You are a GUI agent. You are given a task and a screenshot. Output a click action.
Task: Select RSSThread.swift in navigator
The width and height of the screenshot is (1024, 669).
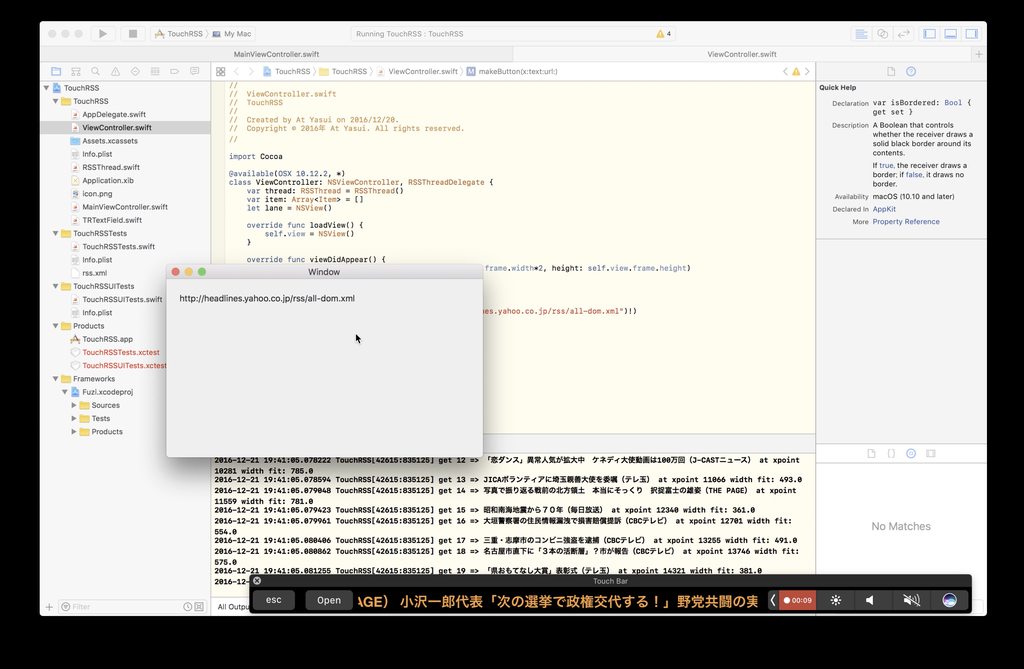(x=110, y=167)
